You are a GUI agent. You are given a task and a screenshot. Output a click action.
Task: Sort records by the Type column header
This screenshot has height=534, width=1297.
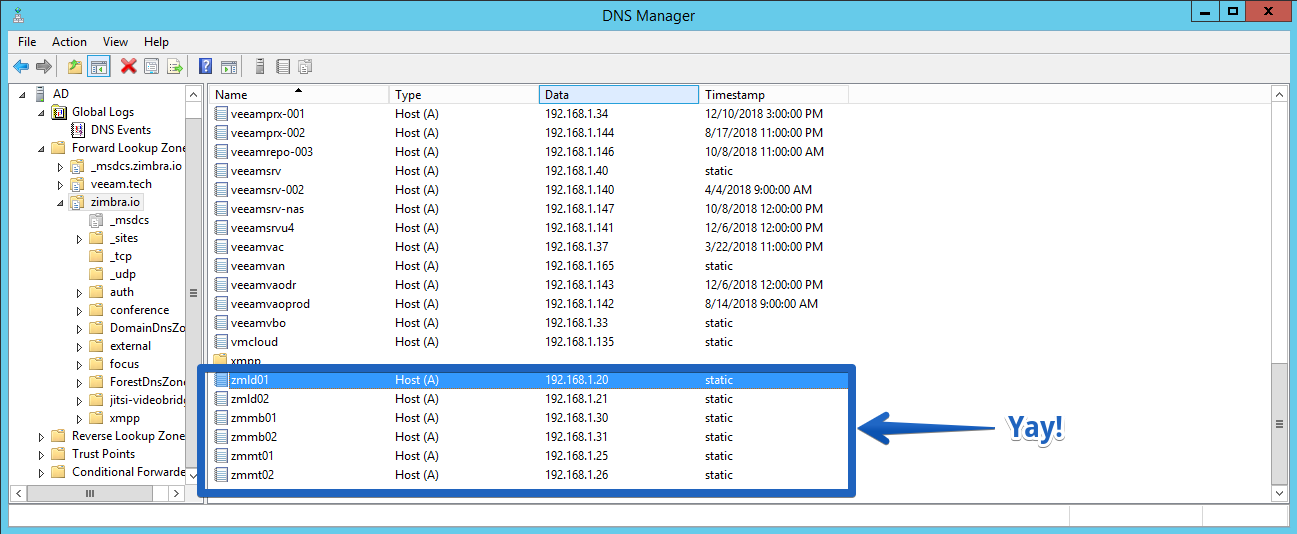tap(464, 94)
